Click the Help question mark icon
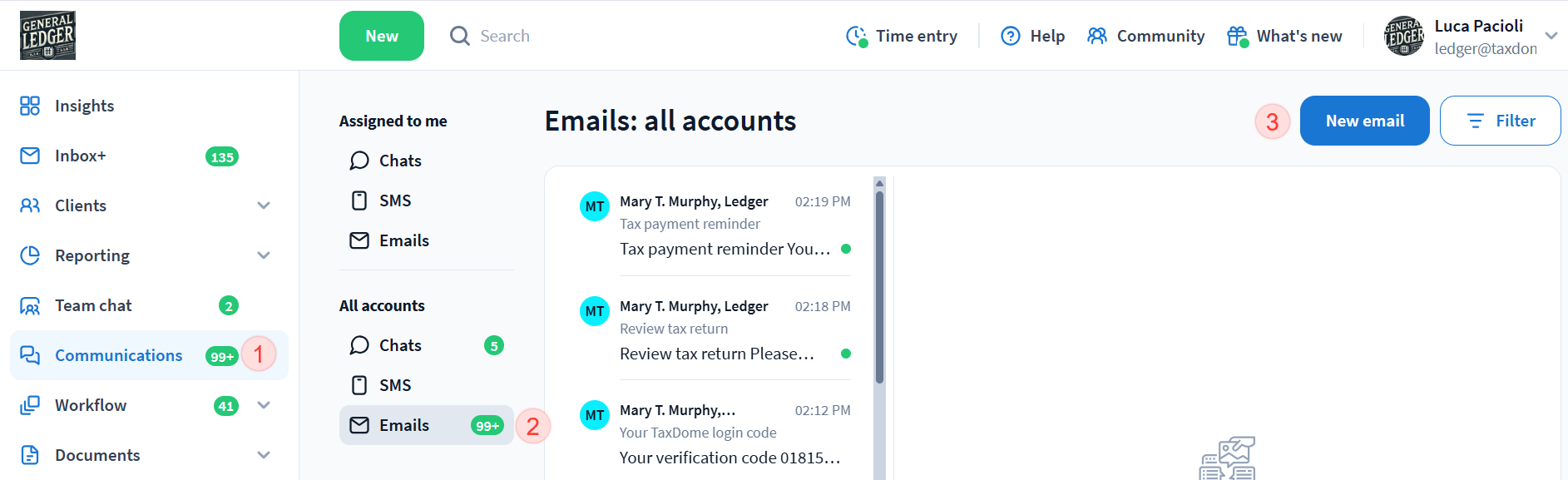This screenshot has width=1568, height=480. pyautogui.click(x=1010, y=36)
